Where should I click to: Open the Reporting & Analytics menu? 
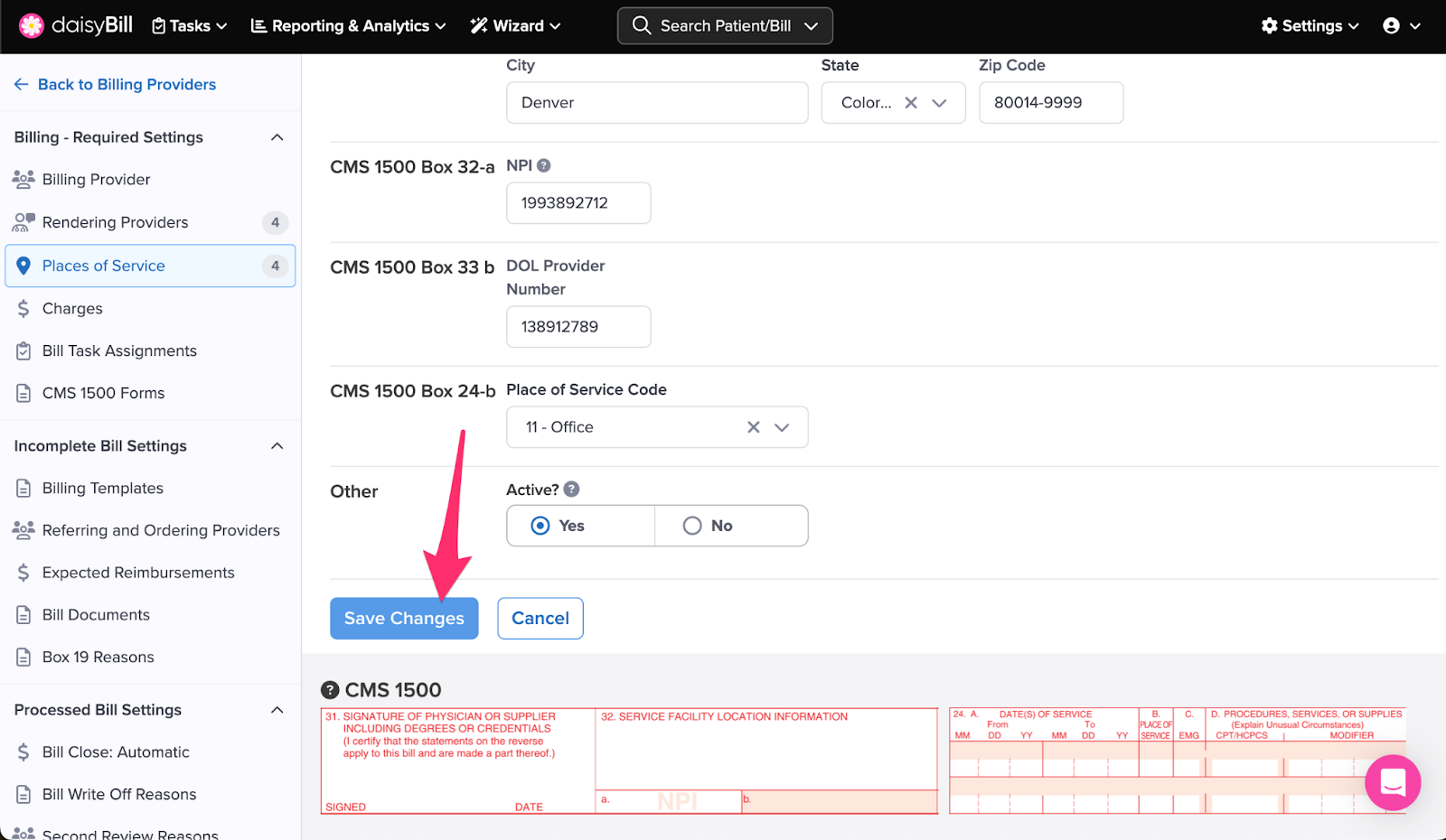click(348, 26)
